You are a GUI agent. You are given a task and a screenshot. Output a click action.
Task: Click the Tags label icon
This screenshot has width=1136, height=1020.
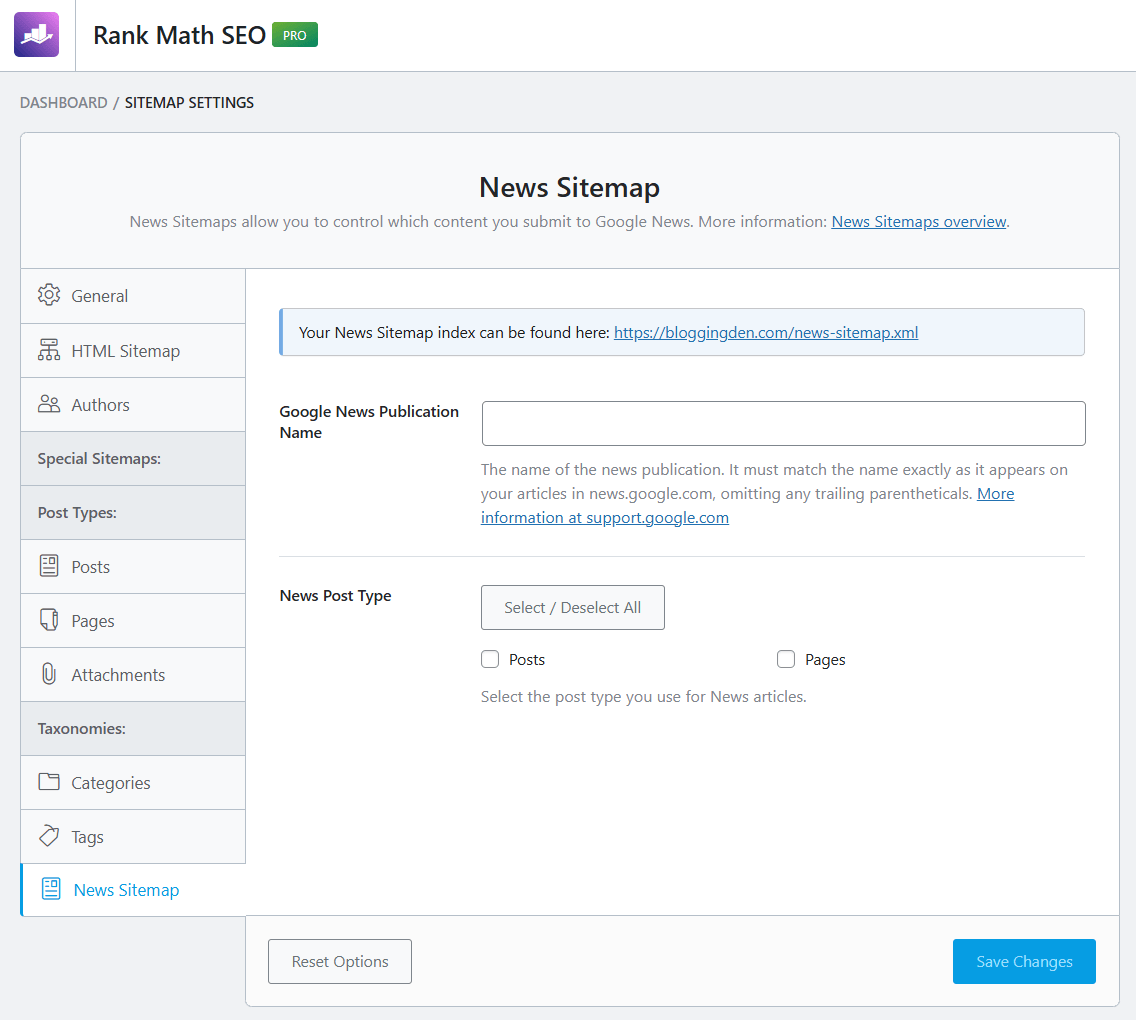pos(49,836)
